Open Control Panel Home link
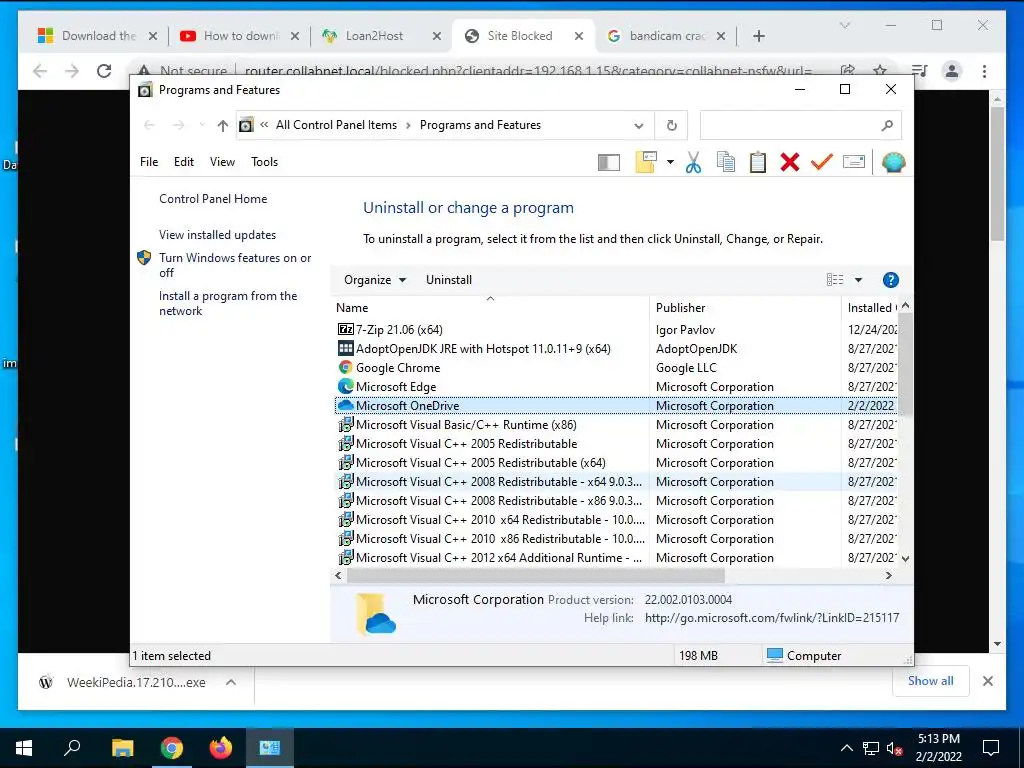Image resolution: width=1024 pixels, height=768 pixels. coord(213,199)
